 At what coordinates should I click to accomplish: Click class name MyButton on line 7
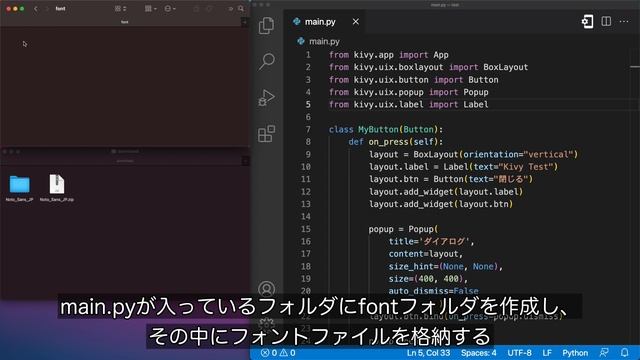(x=378, y=129)
